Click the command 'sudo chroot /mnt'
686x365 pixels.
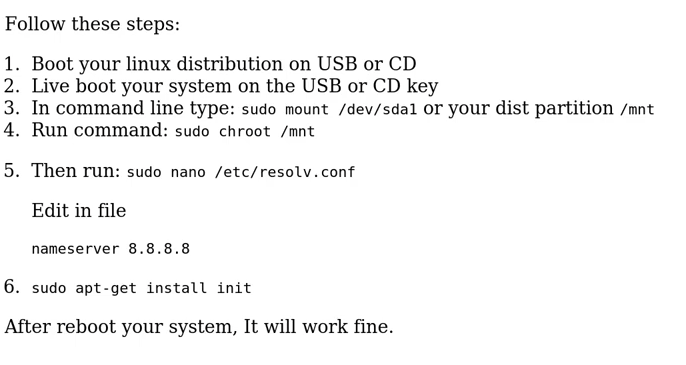click(245, 132)
